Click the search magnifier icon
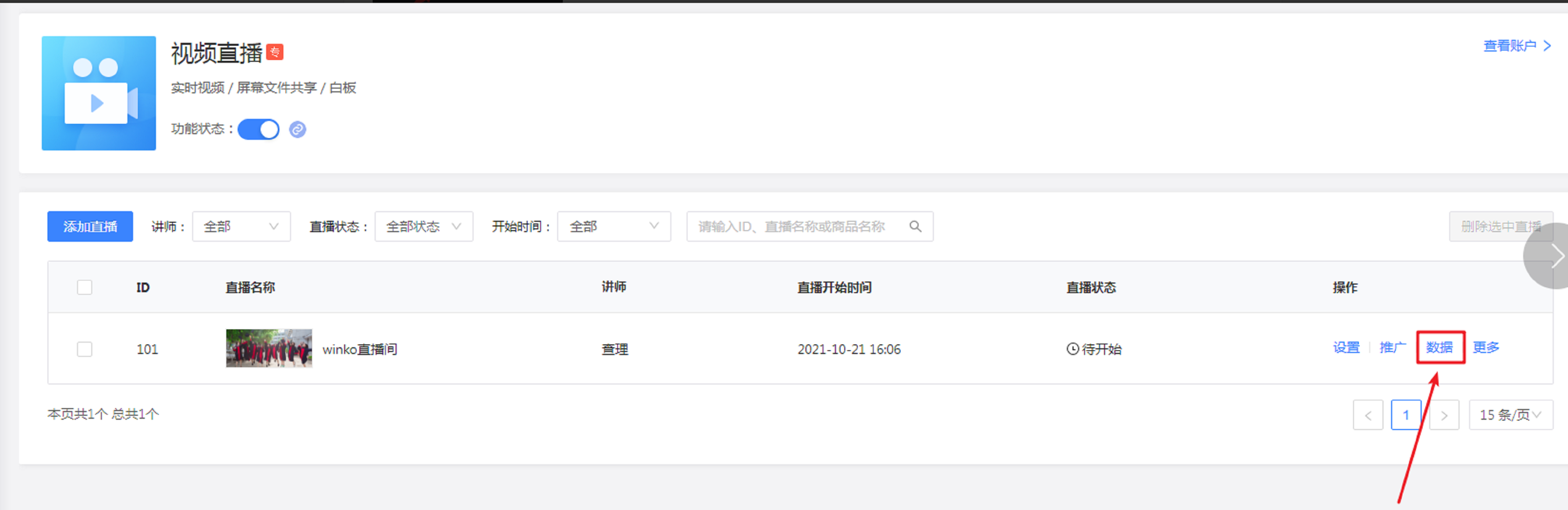The height and width of the screenshot is (510, 1568). pyautogui.click(x=915, y=227)
